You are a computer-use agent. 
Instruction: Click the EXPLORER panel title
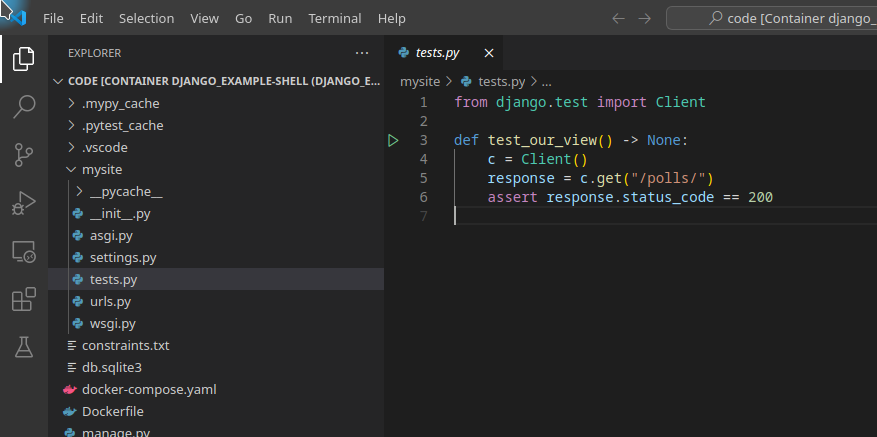[95, 53]
